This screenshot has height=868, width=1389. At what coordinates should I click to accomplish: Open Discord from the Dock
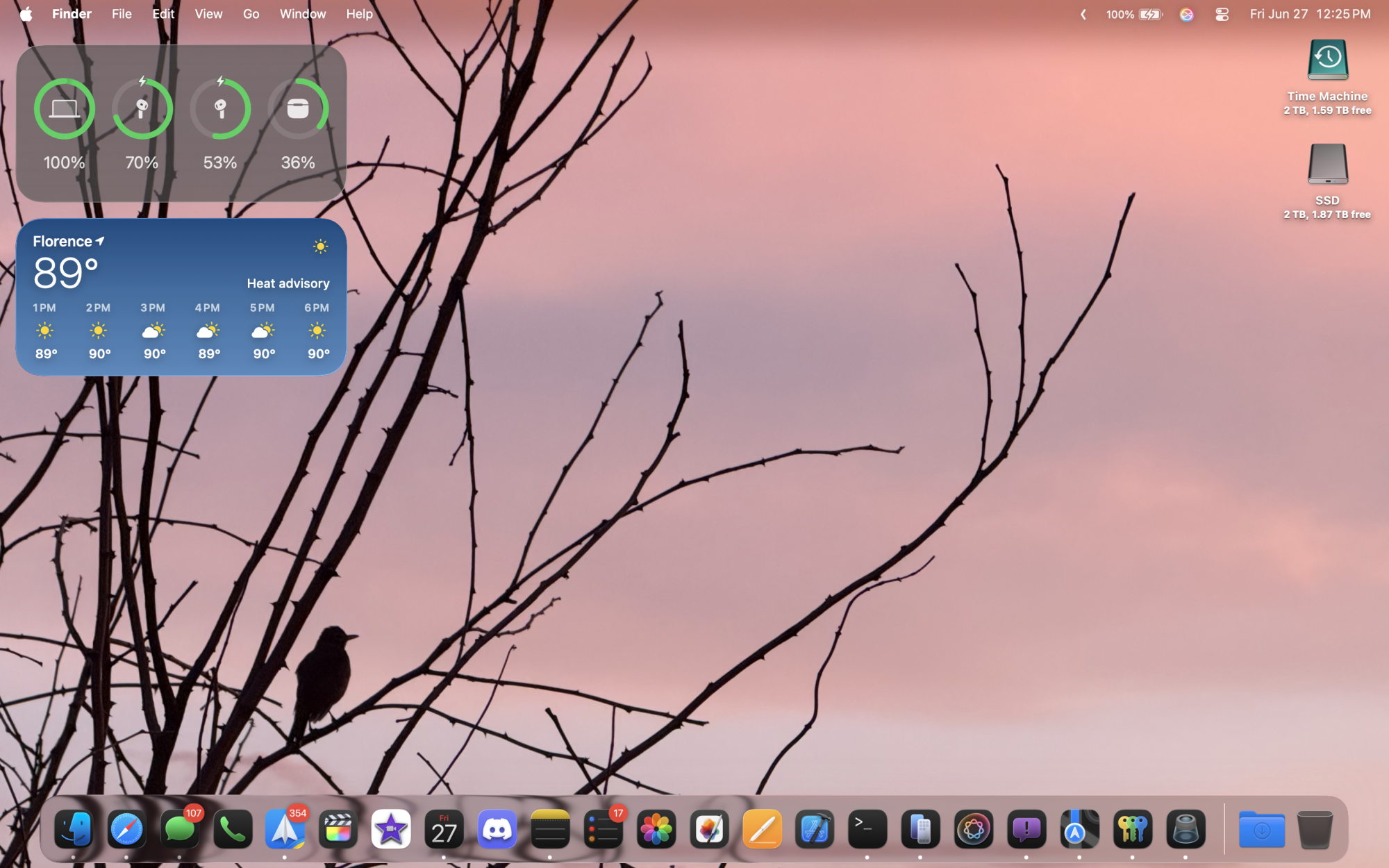(497, 829)
